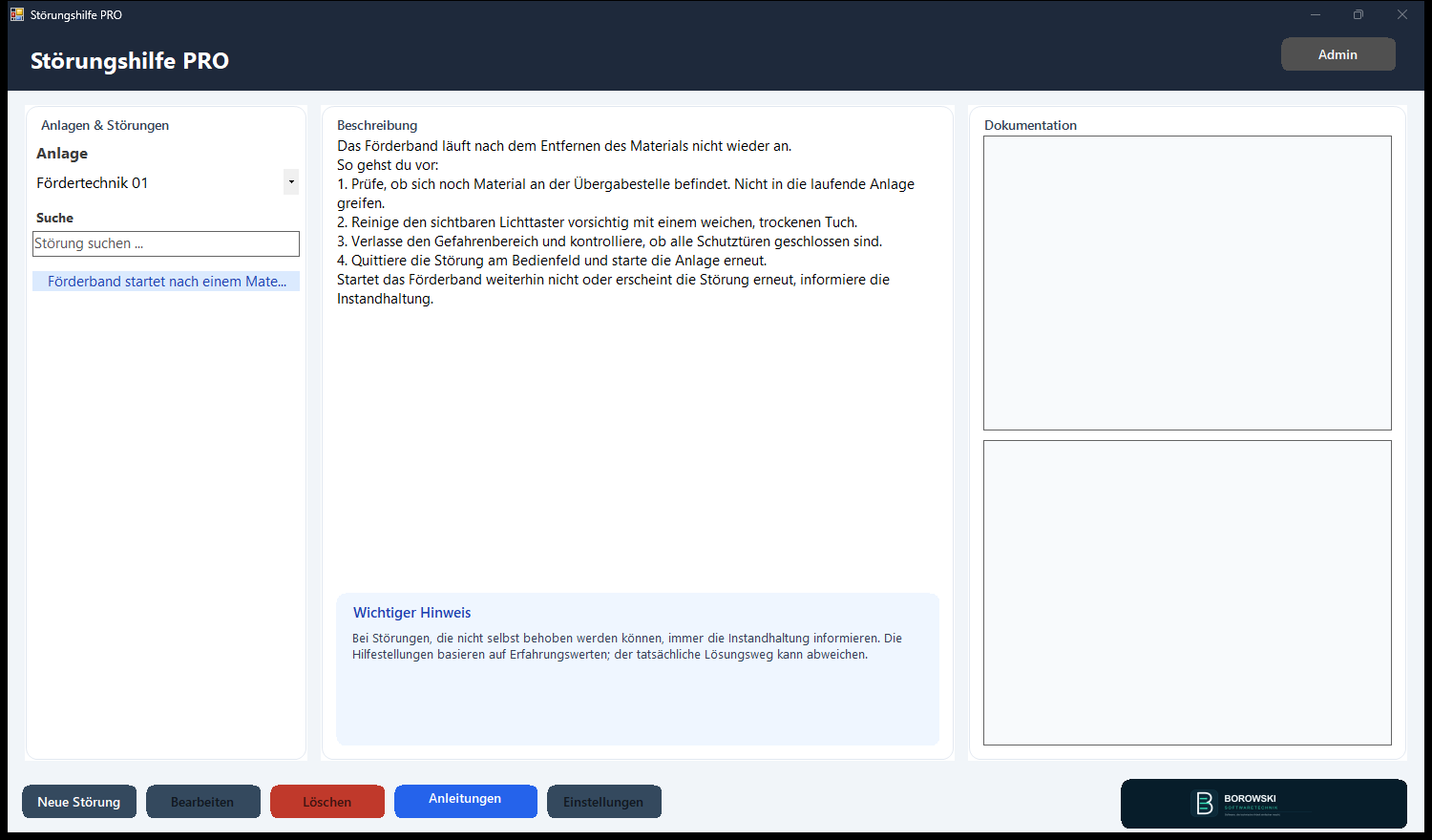This screenshot has height=840, width=1432.
Task: Click the Wichtiger Hinweis heading
Action: coord(412,613)
